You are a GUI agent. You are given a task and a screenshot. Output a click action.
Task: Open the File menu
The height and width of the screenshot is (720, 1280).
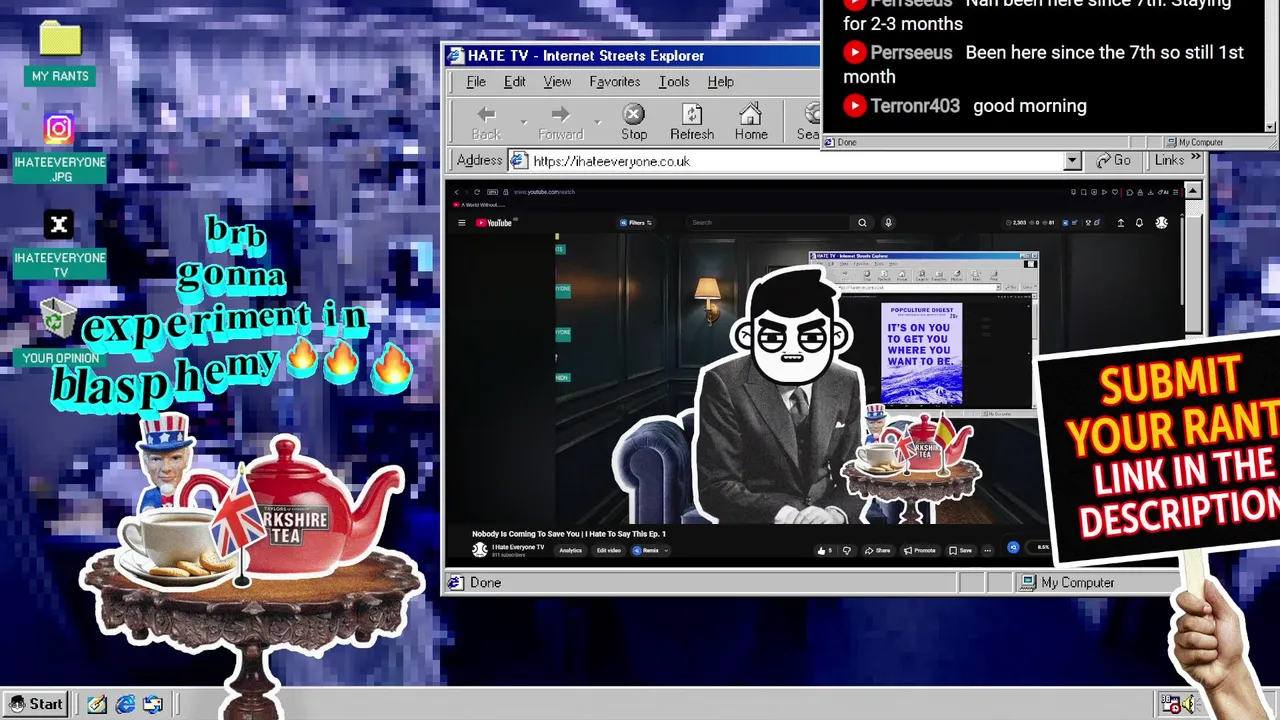[x=476, y=82]
